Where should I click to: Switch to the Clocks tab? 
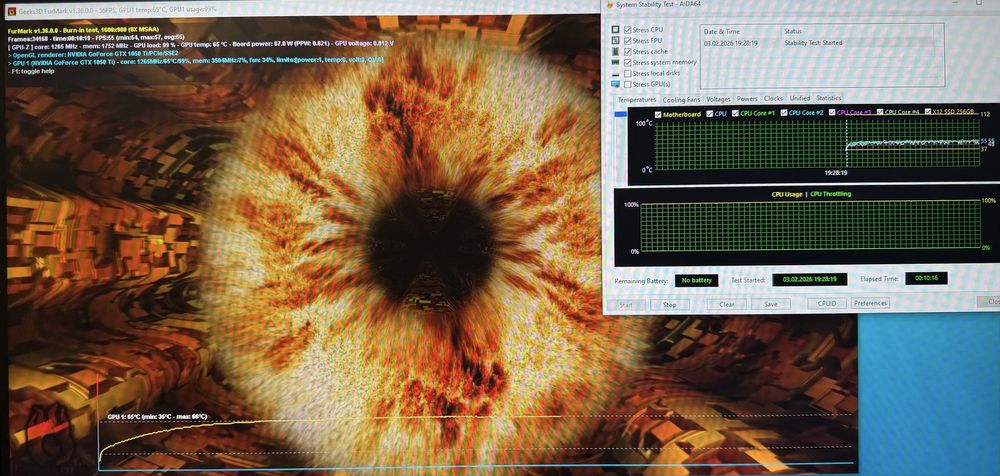coord(773,98)
